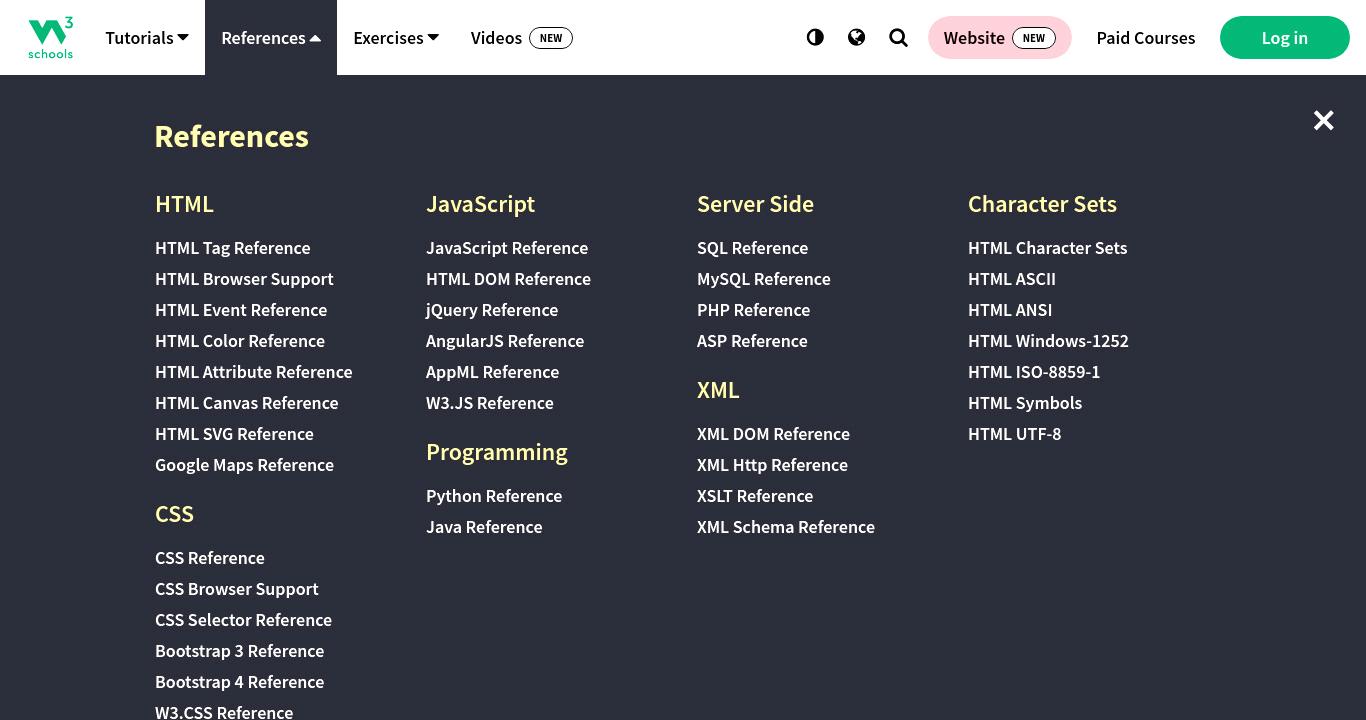Viewport: 1366px width, 720px height.
Task: Open HTML ISO-8859-1 reference
Action: click(1034, 372)
